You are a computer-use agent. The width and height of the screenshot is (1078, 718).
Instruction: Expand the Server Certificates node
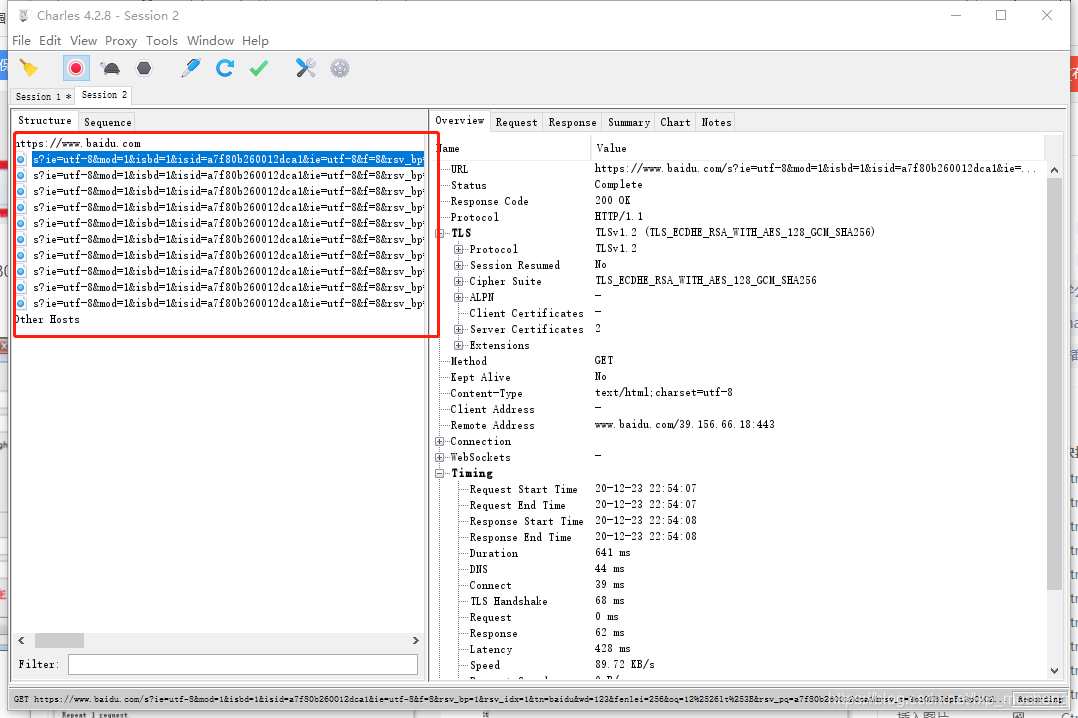(459, 329)
